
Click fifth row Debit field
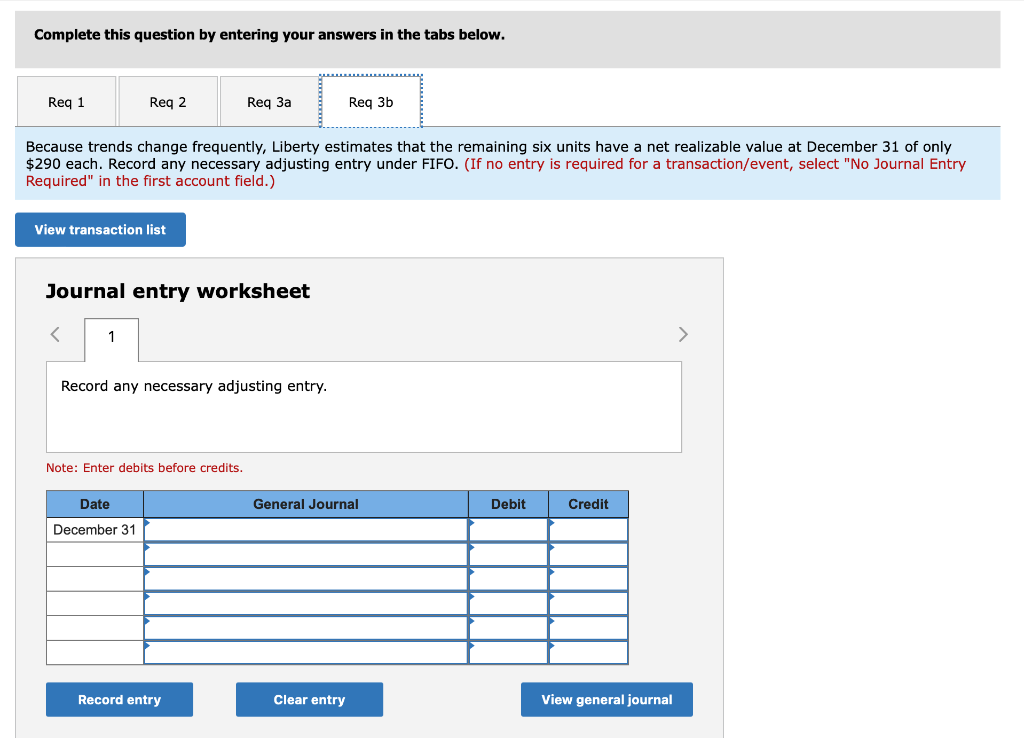(508, 628)
